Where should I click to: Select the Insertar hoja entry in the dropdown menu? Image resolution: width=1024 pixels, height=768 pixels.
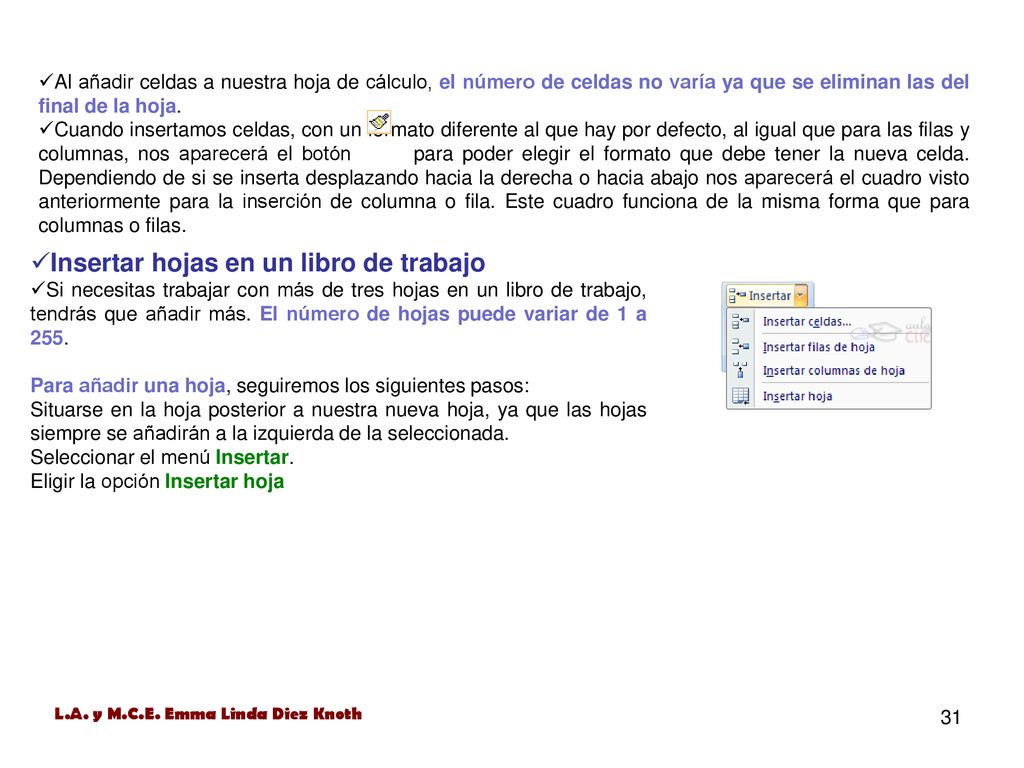click(x=829, y=396)
